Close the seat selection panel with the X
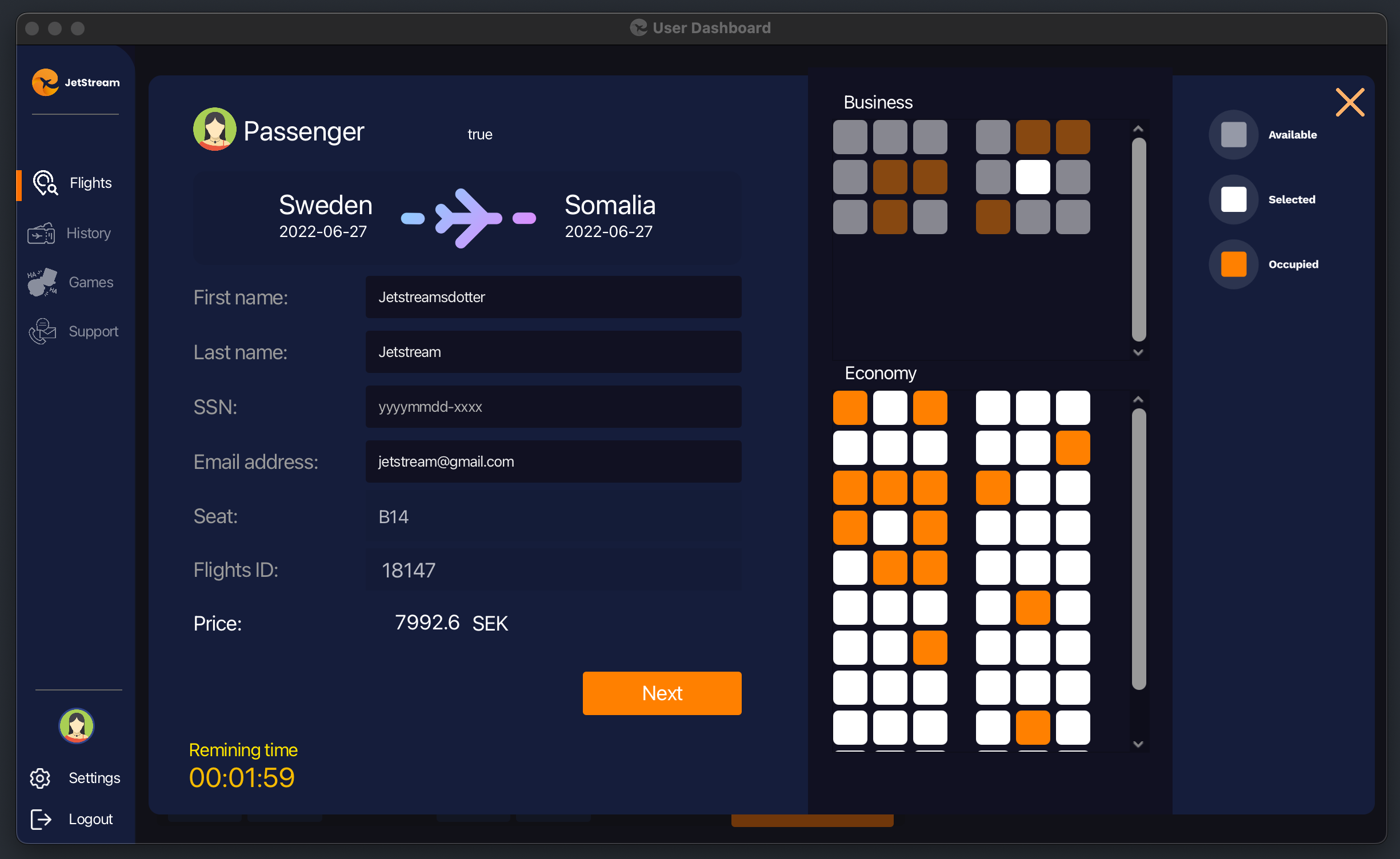 coord(1350,102)
